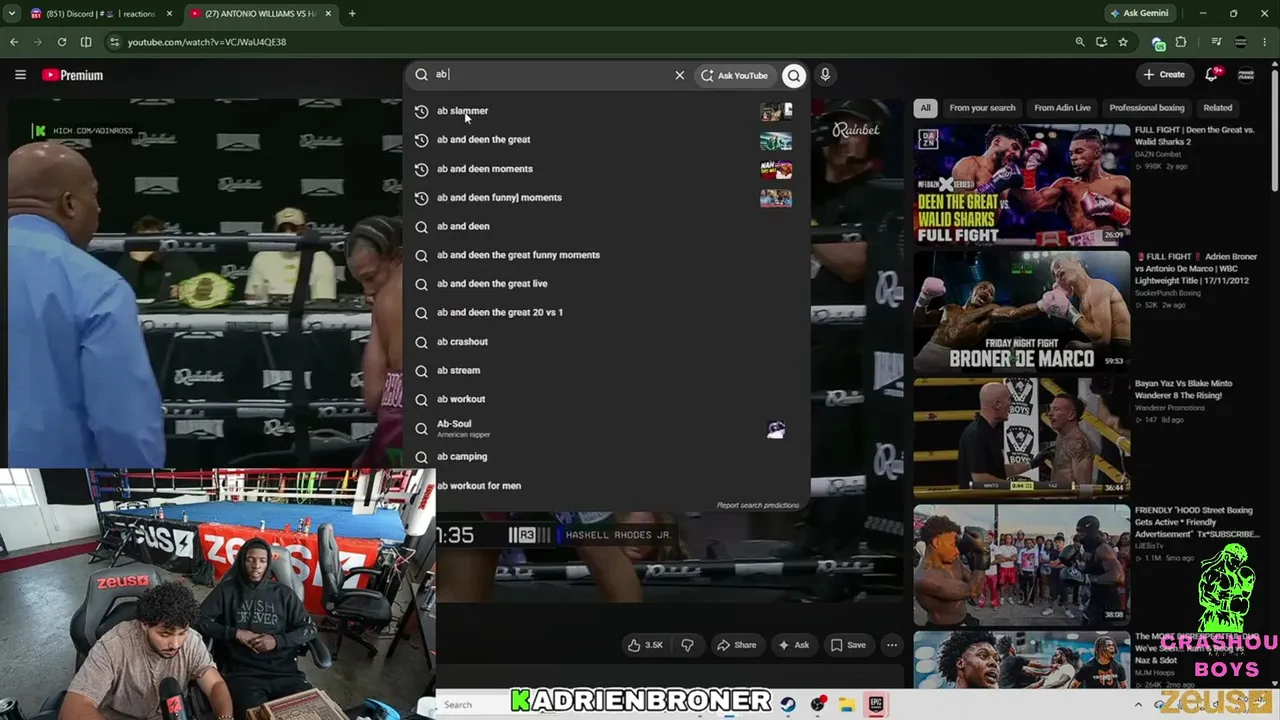Bookmark this page with the star

[1123, 42]
